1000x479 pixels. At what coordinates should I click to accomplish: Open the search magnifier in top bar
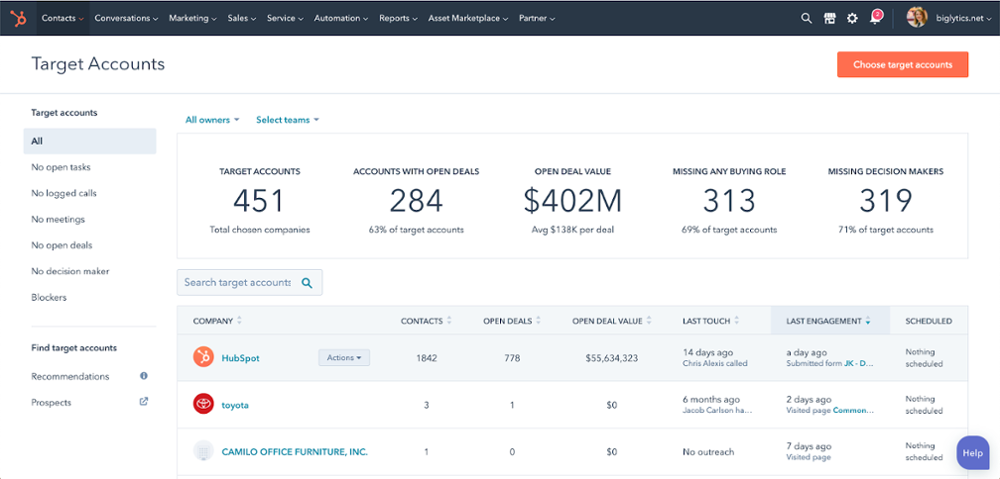click(x=806, y=18)
